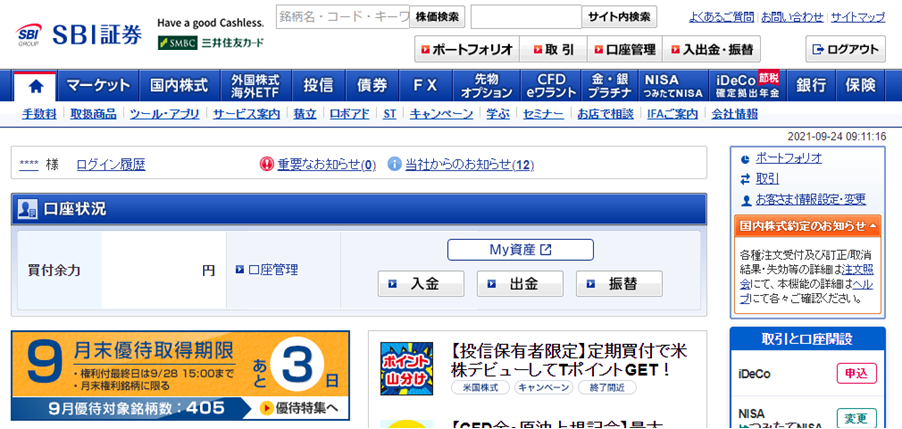The width and height of the screenshot is (902, 429).
Task: Open the 債券 tab
Action: (x=372, y=86)
